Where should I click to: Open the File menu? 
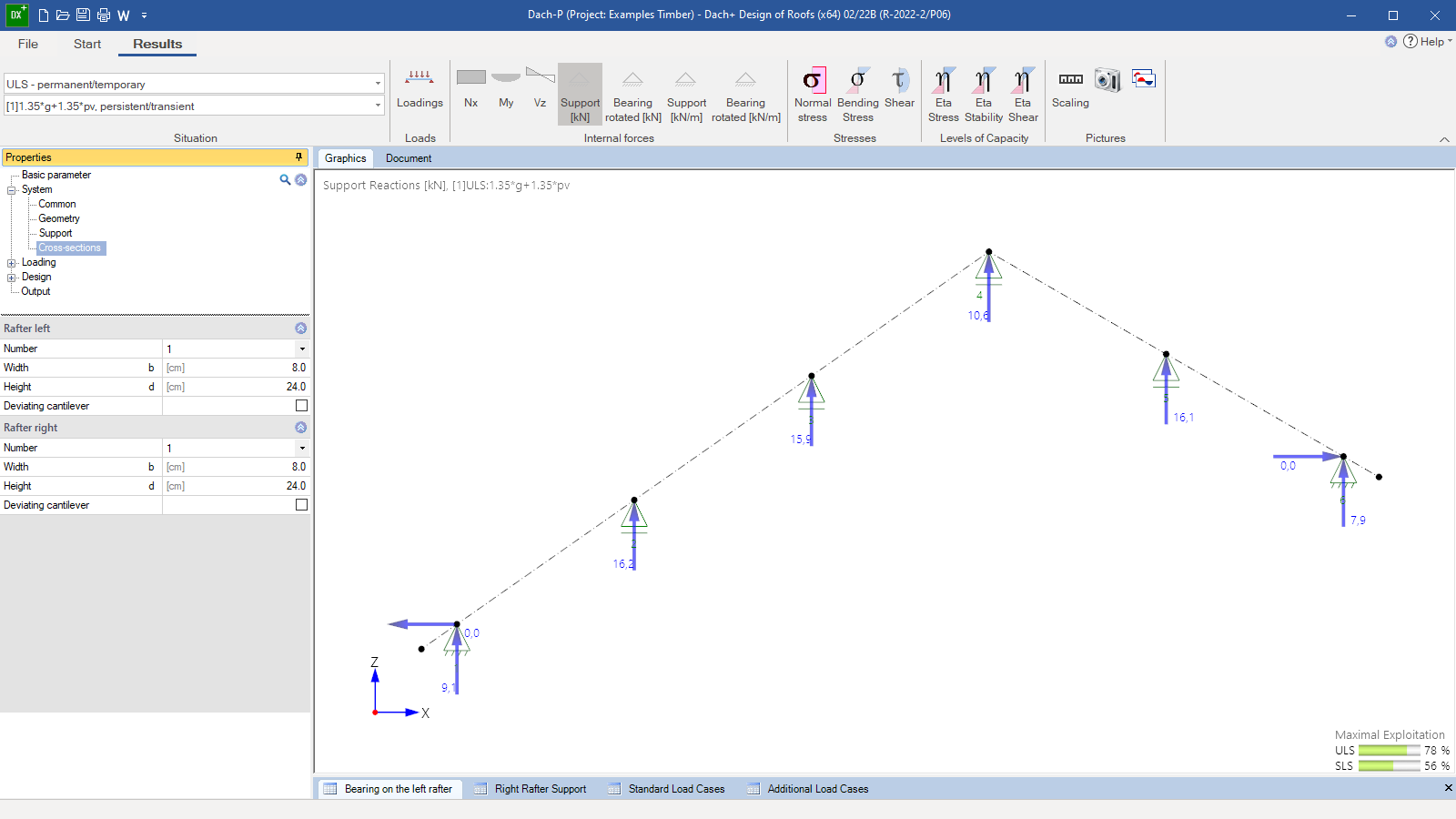(x=28, y=44)
